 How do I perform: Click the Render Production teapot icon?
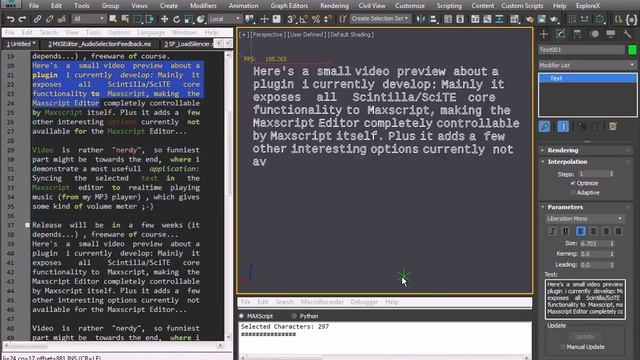click(554, 19)
